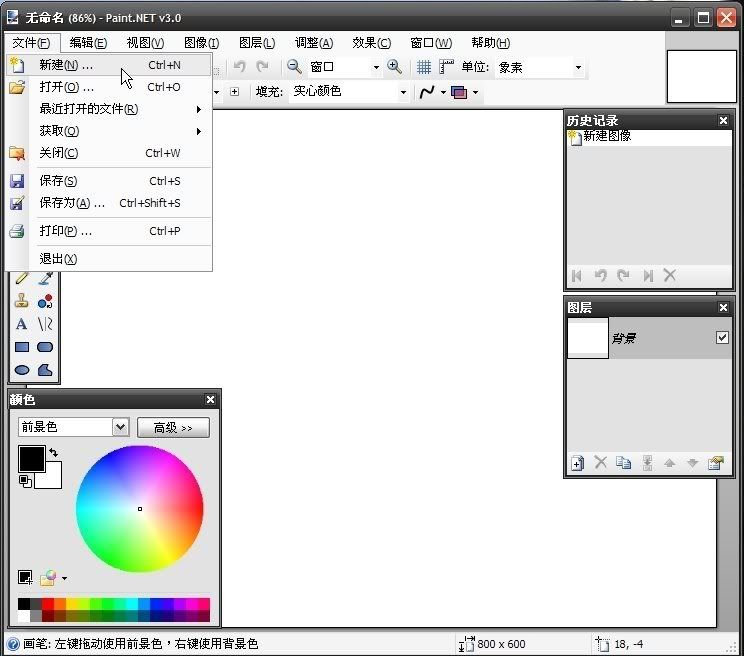Click the Redo arrow in the toolbar
Viewport: 744px width, 656px height.
click(262, 67)
